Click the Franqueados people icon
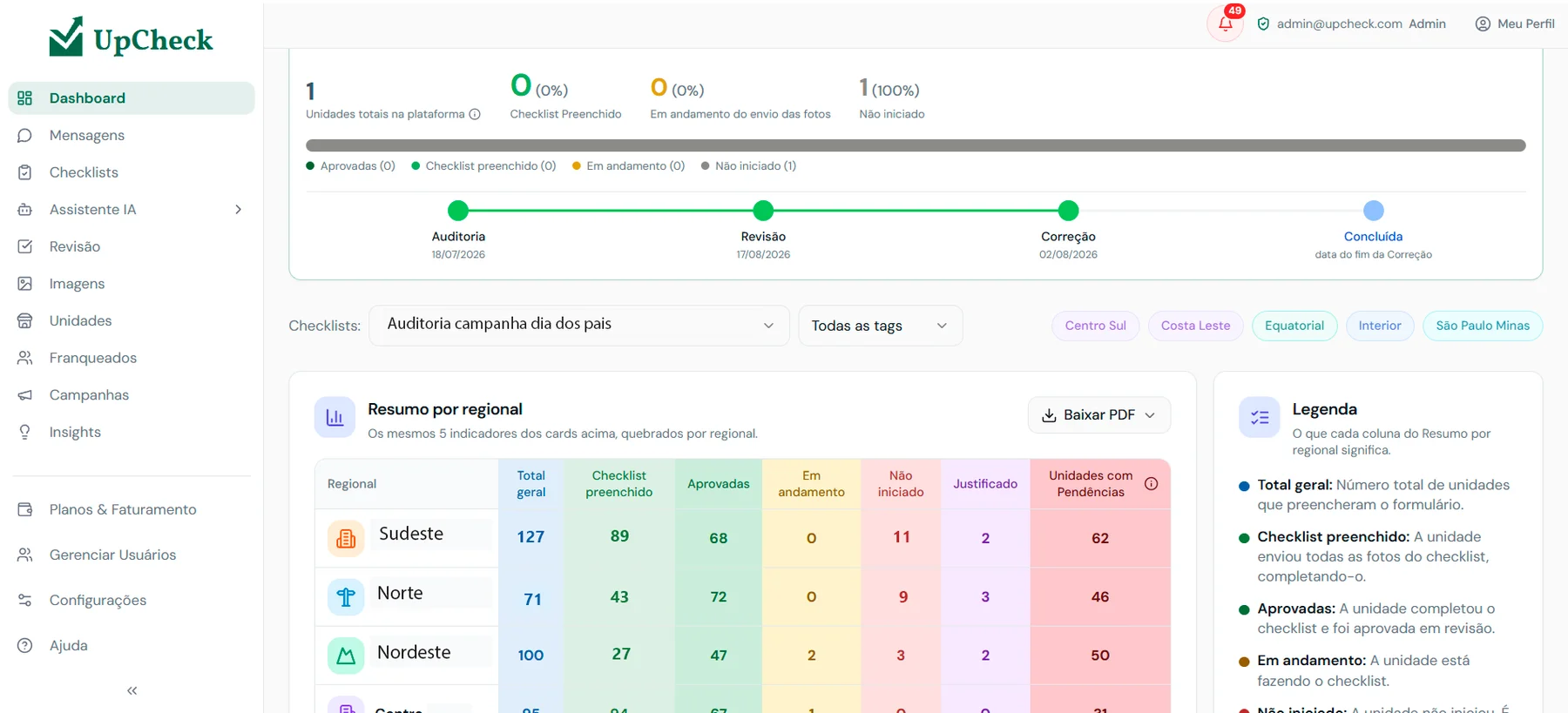The image size is (1568, 713). tap(24, 358)
